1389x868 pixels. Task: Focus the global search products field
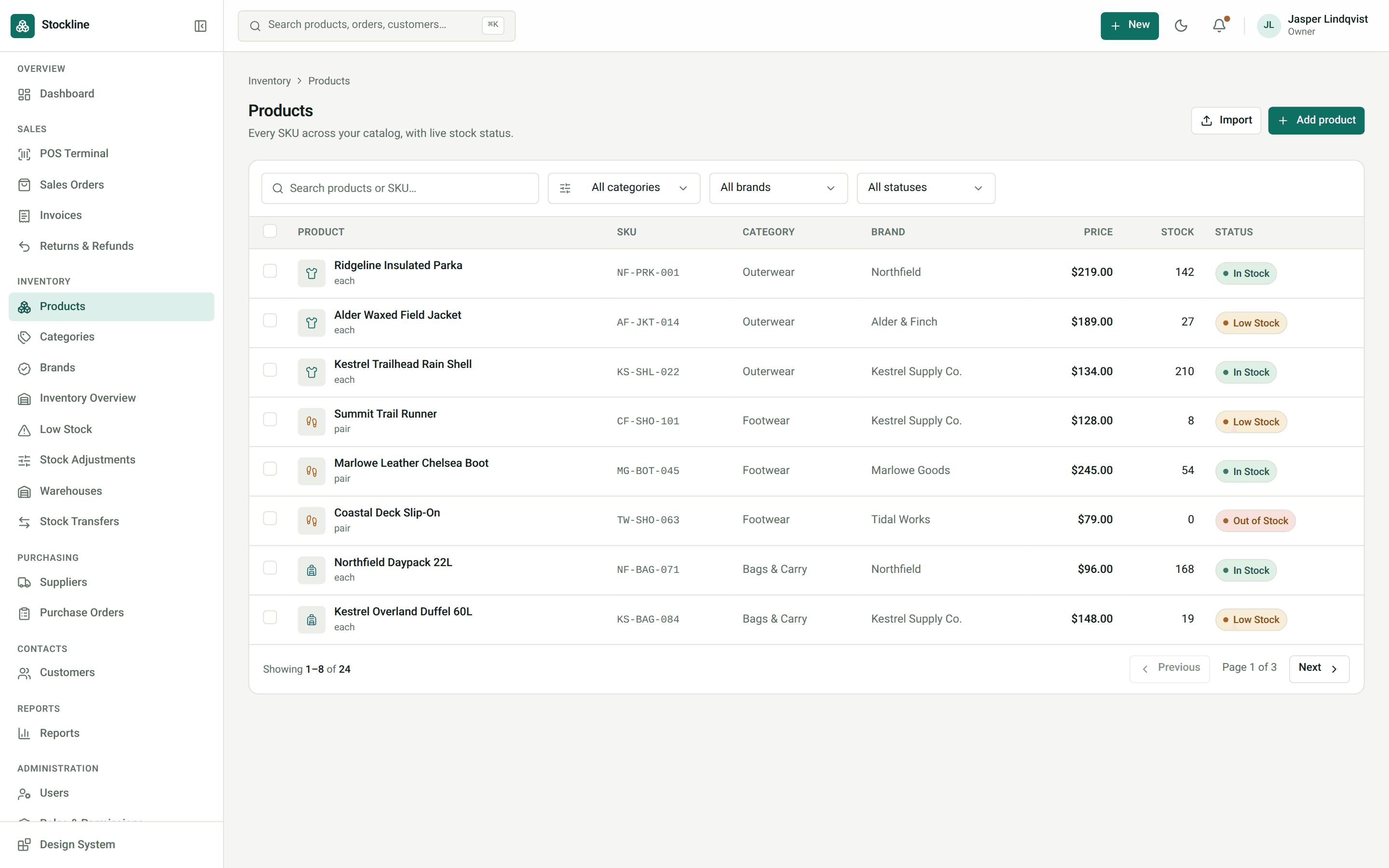377,26
